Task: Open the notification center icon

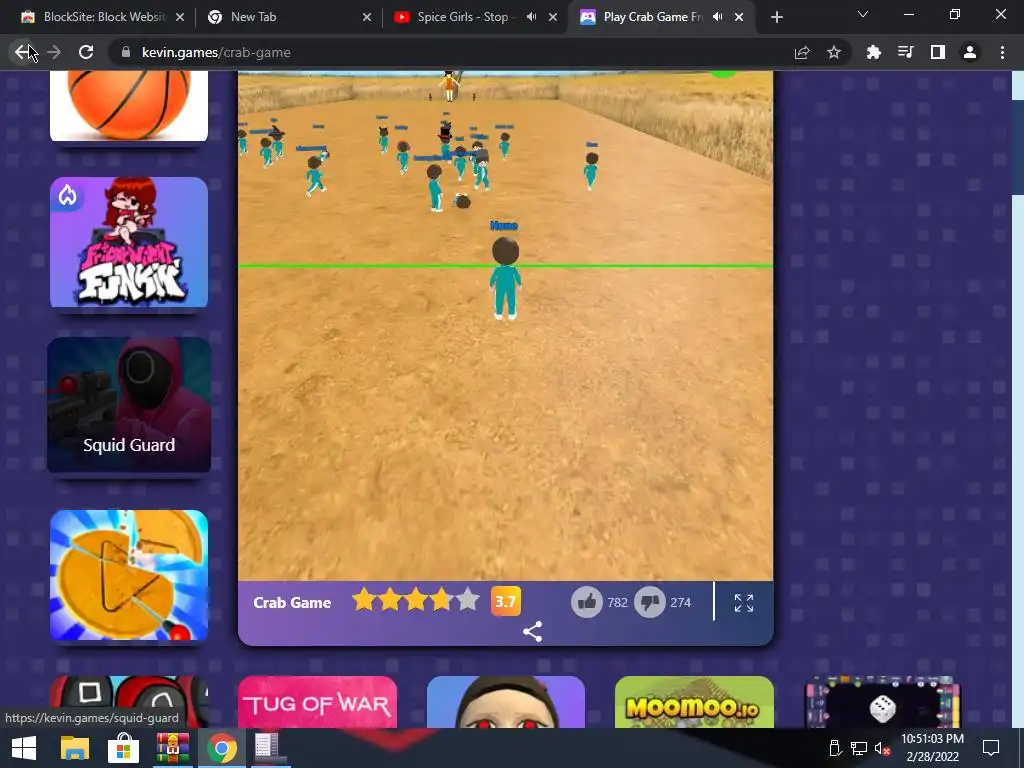Action: 991,748
